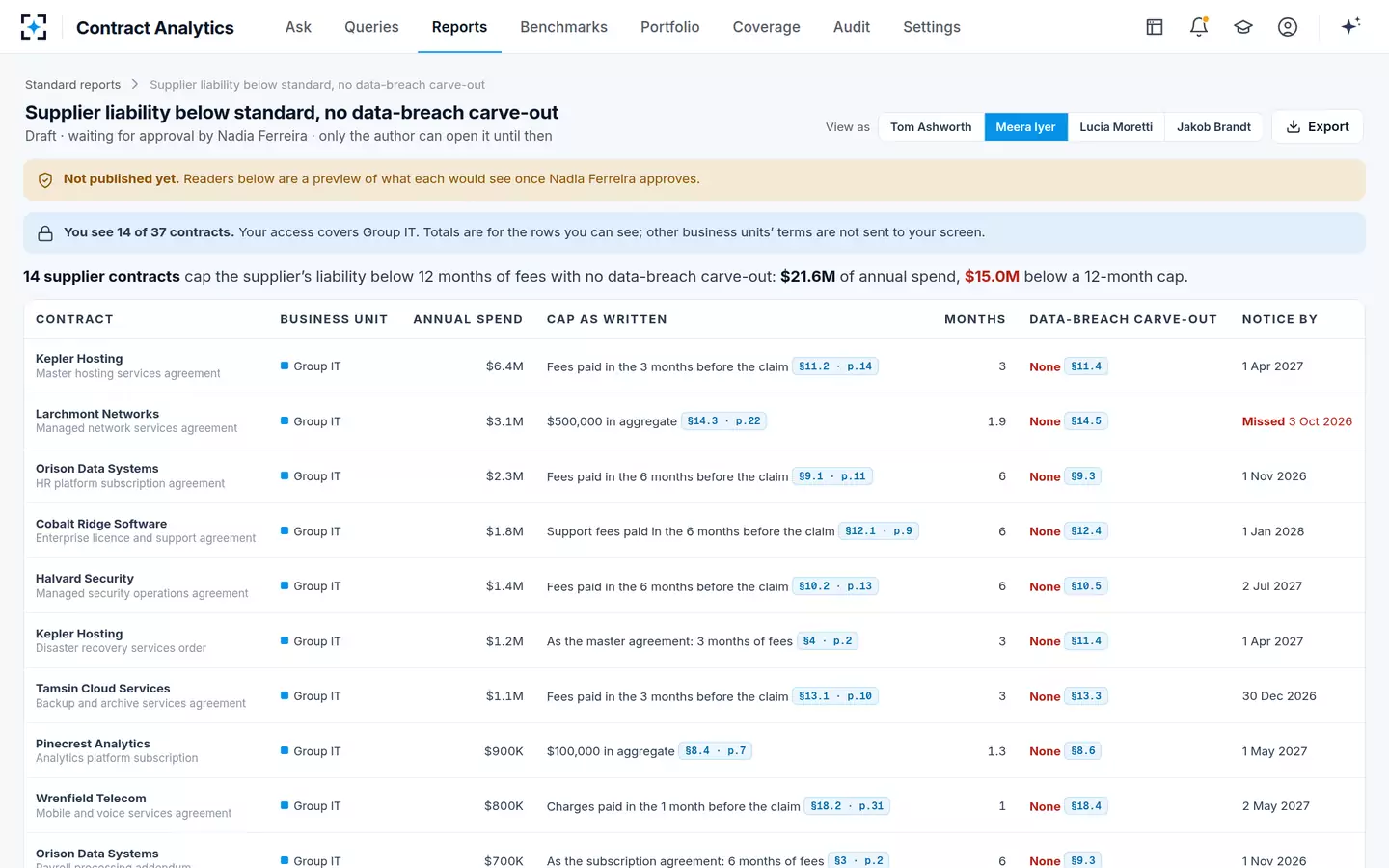The image size is (1389, 868).
Task: Open carve-out citation §13.3 for Tamsin Cloud
Action: (1086, 696)
